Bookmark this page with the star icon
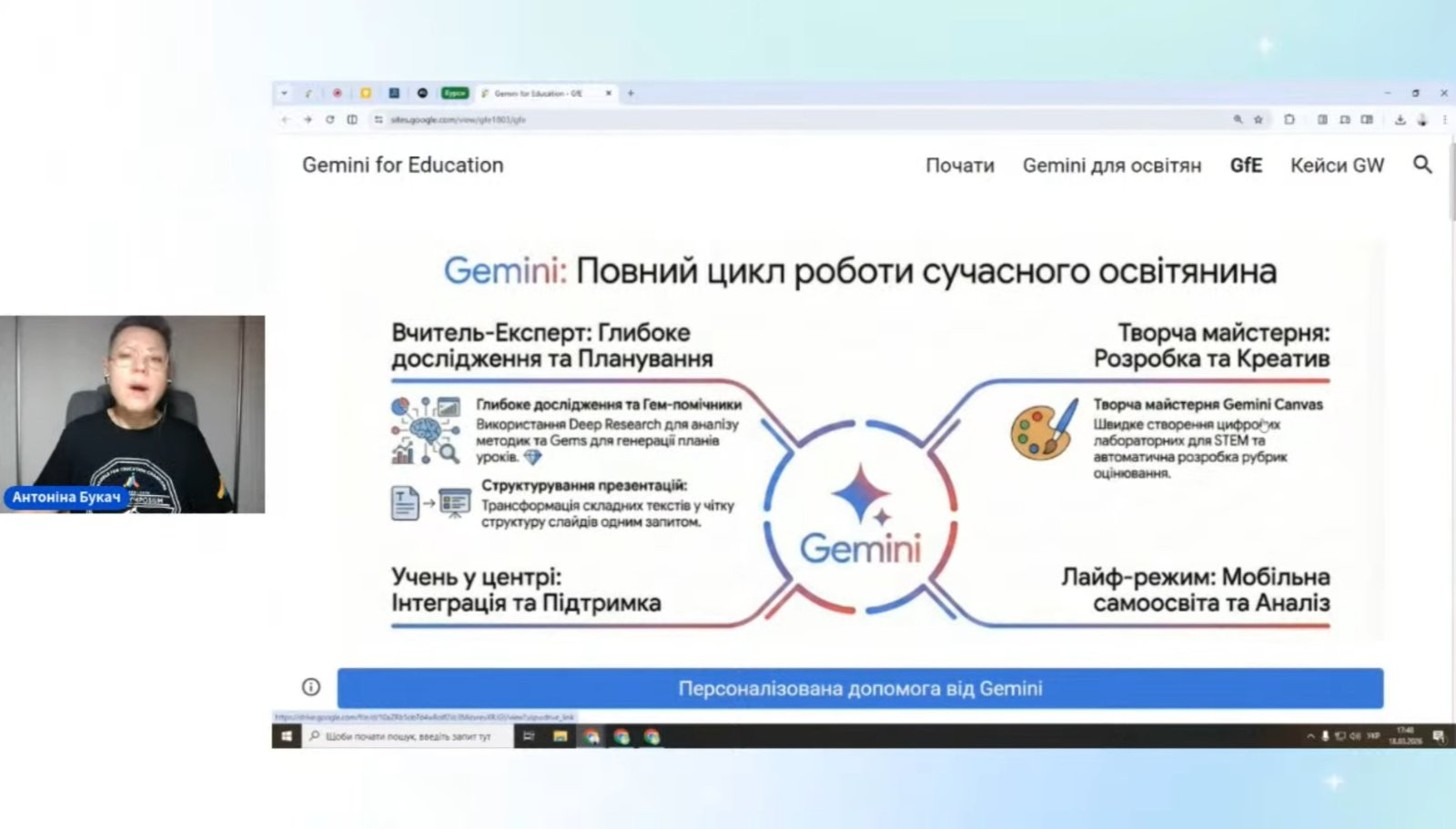The image size is (1456, 829). (x=1259, y=119)
